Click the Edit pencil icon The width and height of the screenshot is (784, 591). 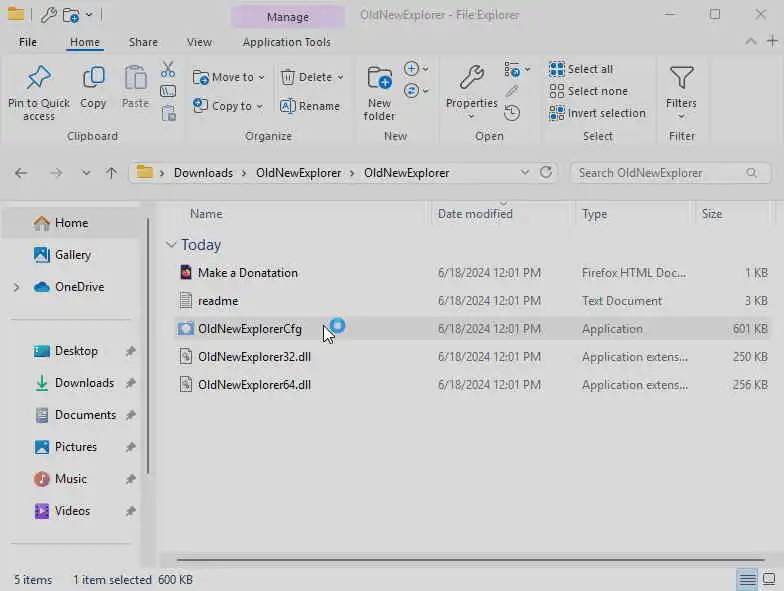click(512, 92)
